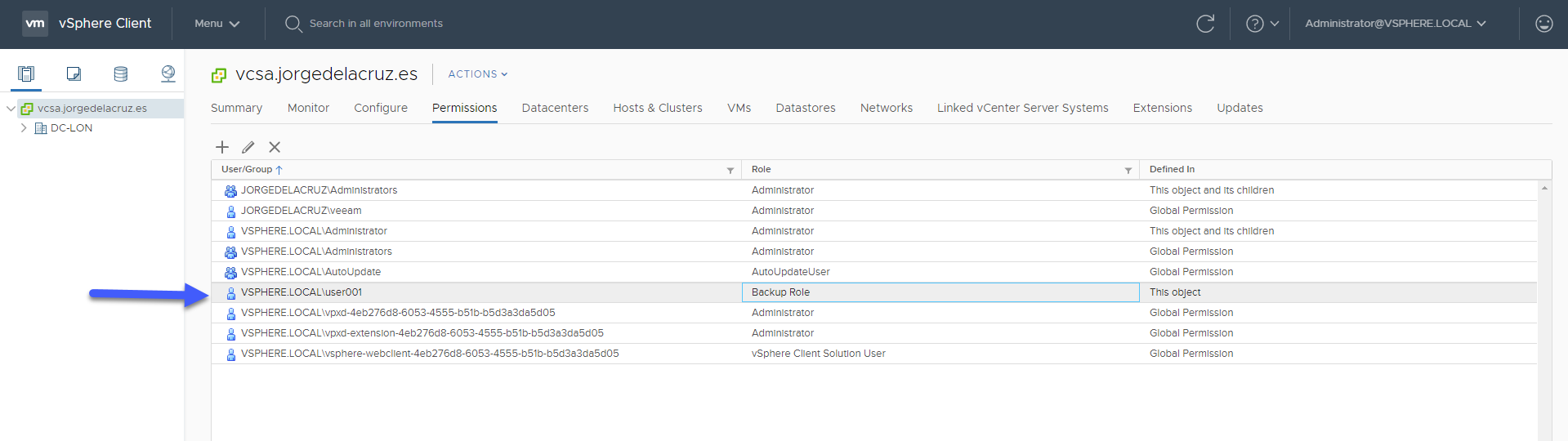Click the vCenter icon beside the page title
The height and width of the screenshot is (441, 1568).
pos(219,75)
